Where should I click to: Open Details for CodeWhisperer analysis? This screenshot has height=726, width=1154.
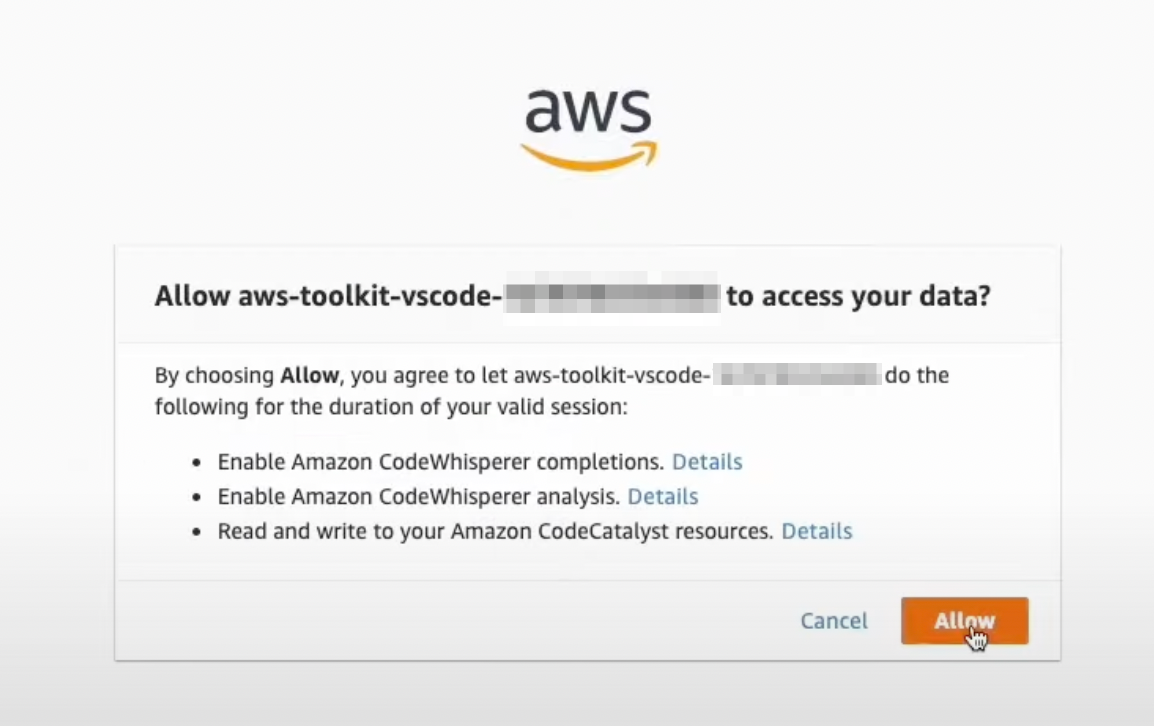[x=663, y=496]
